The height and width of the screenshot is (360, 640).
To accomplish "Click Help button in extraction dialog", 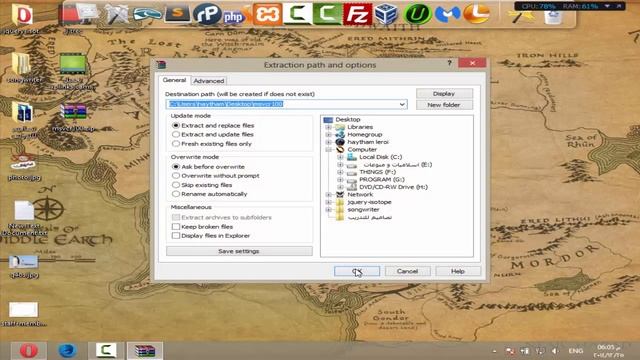I will click(x=458, y=271).
